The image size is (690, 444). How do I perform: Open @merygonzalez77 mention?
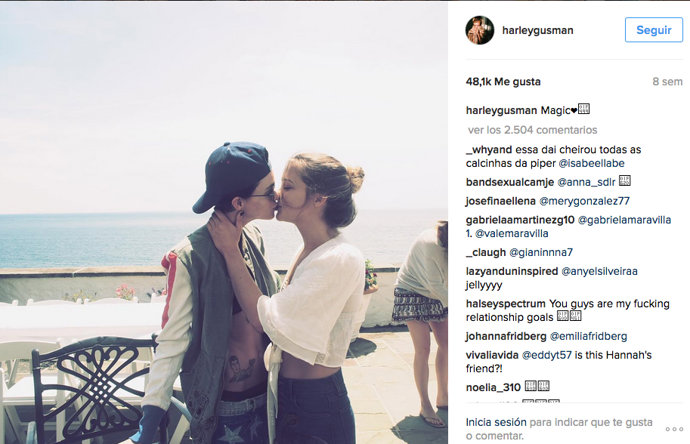coord(584,201)
